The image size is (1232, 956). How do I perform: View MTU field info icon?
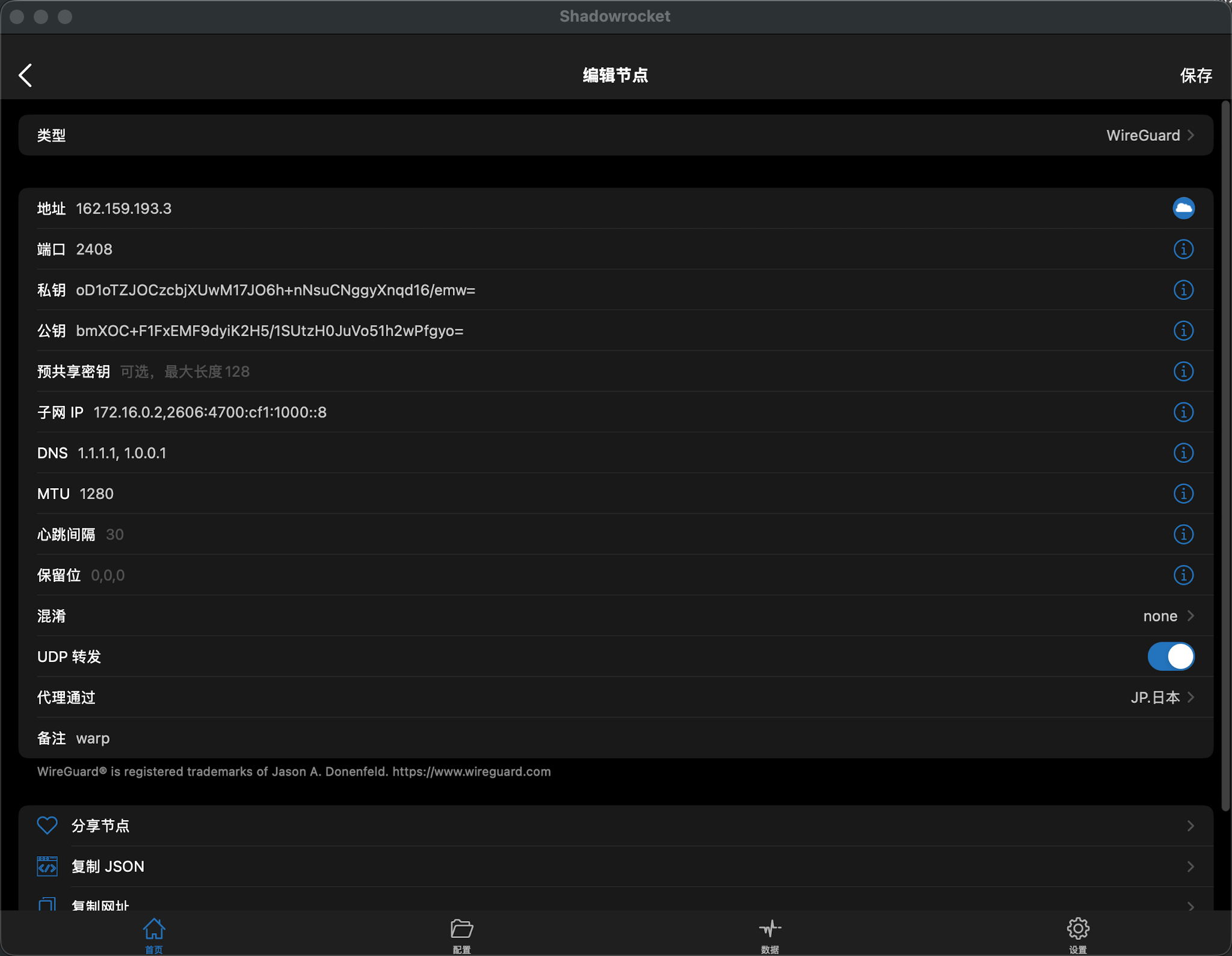tap(1183, 494)
